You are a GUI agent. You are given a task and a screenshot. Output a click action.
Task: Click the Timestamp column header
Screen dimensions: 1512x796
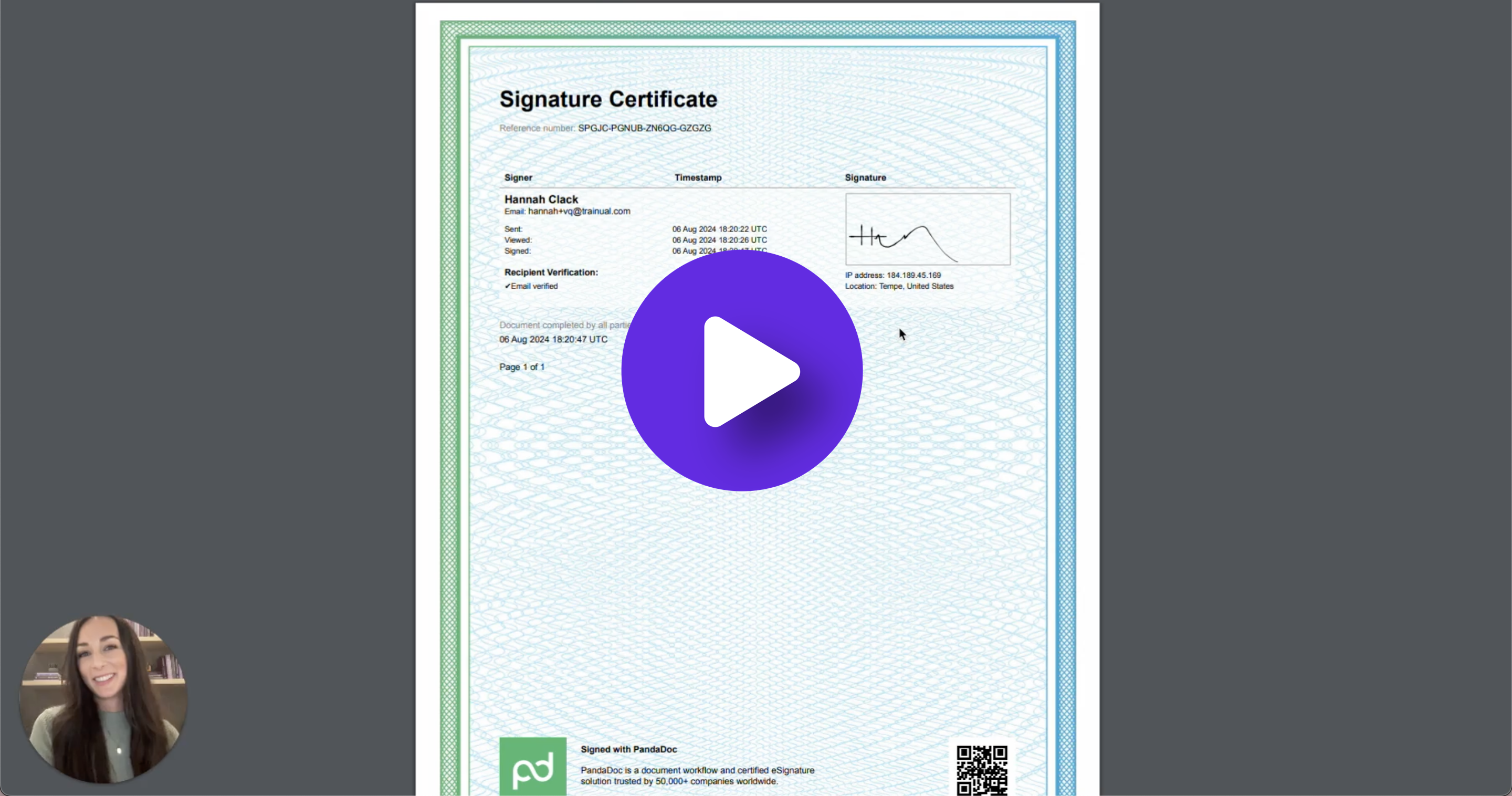pos(698,177)
